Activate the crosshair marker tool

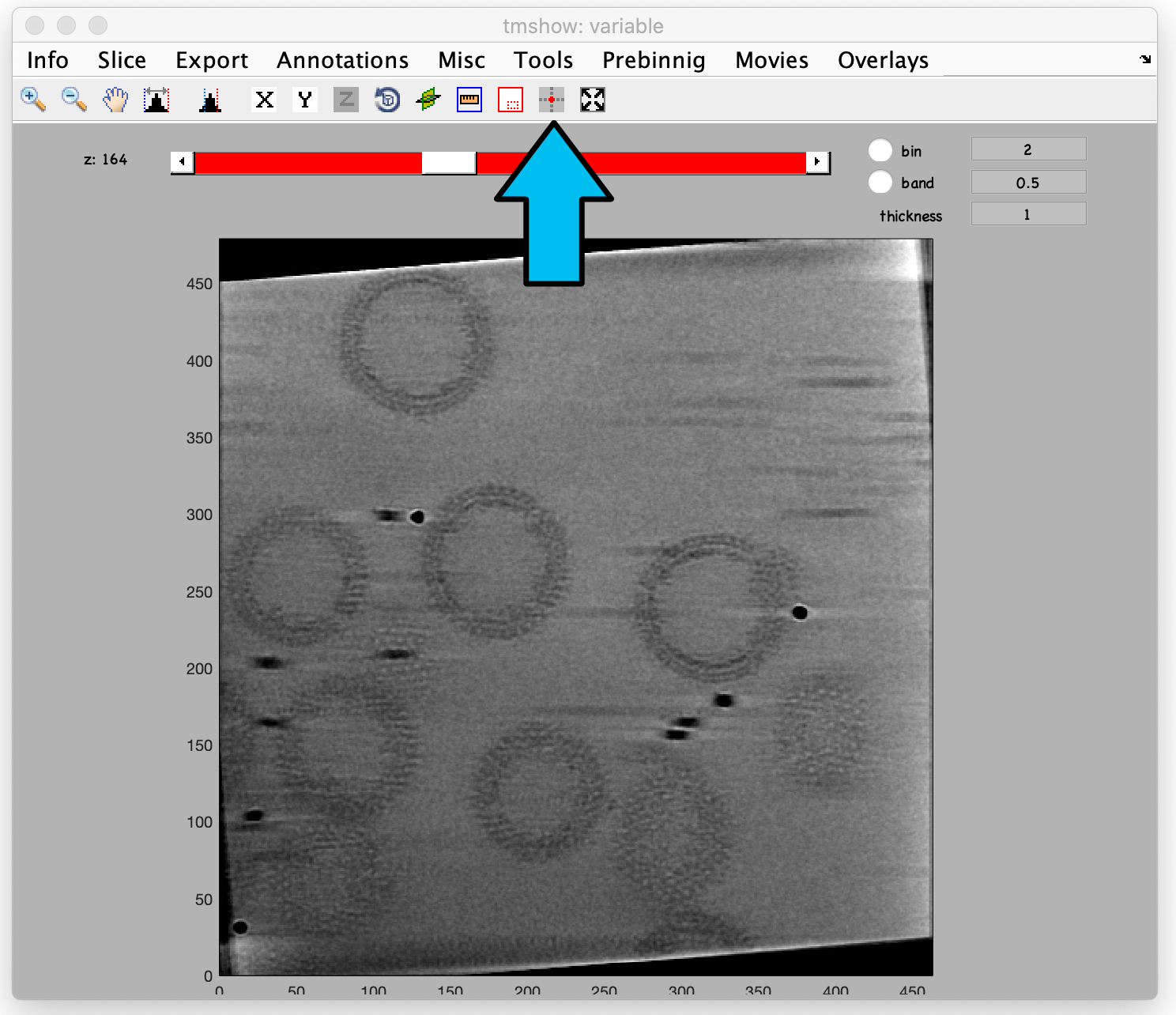[x=551, y=99]
